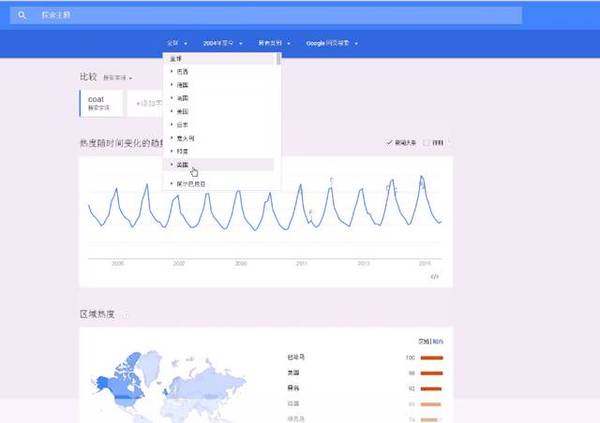
Task: Choose 阿尔巴尼亚 from the region list
Action: (191, 184)
